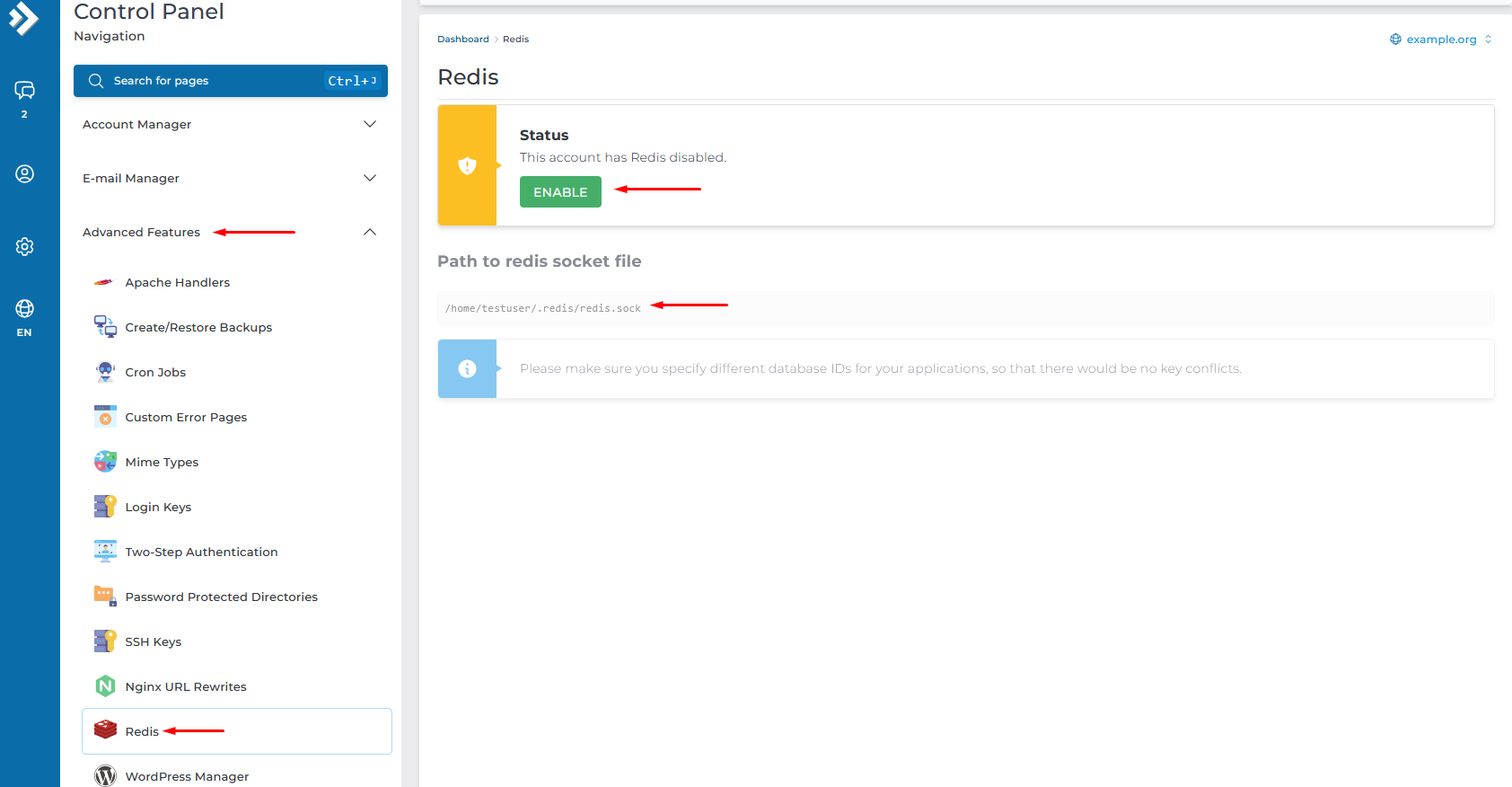This screenshot has height=787, width=1512.
Task: Open Create/Restore Backups page
Action: tap(198, 327)
